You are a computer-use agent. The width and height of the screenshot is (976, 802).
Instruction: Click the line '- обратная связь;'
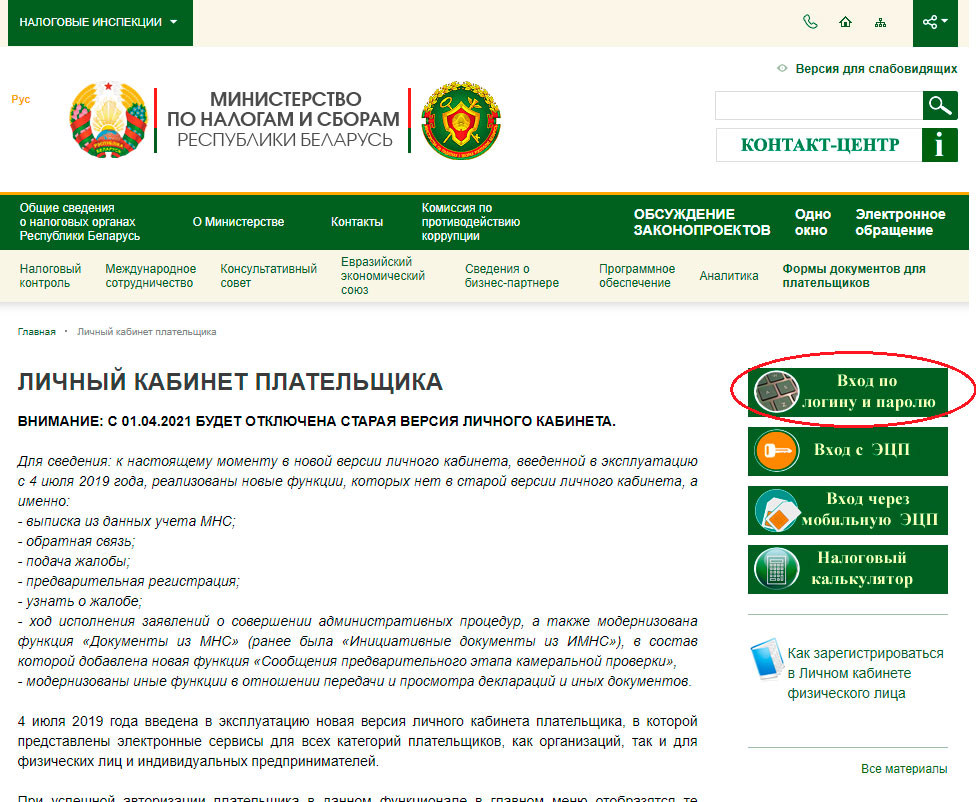(77, 541)
